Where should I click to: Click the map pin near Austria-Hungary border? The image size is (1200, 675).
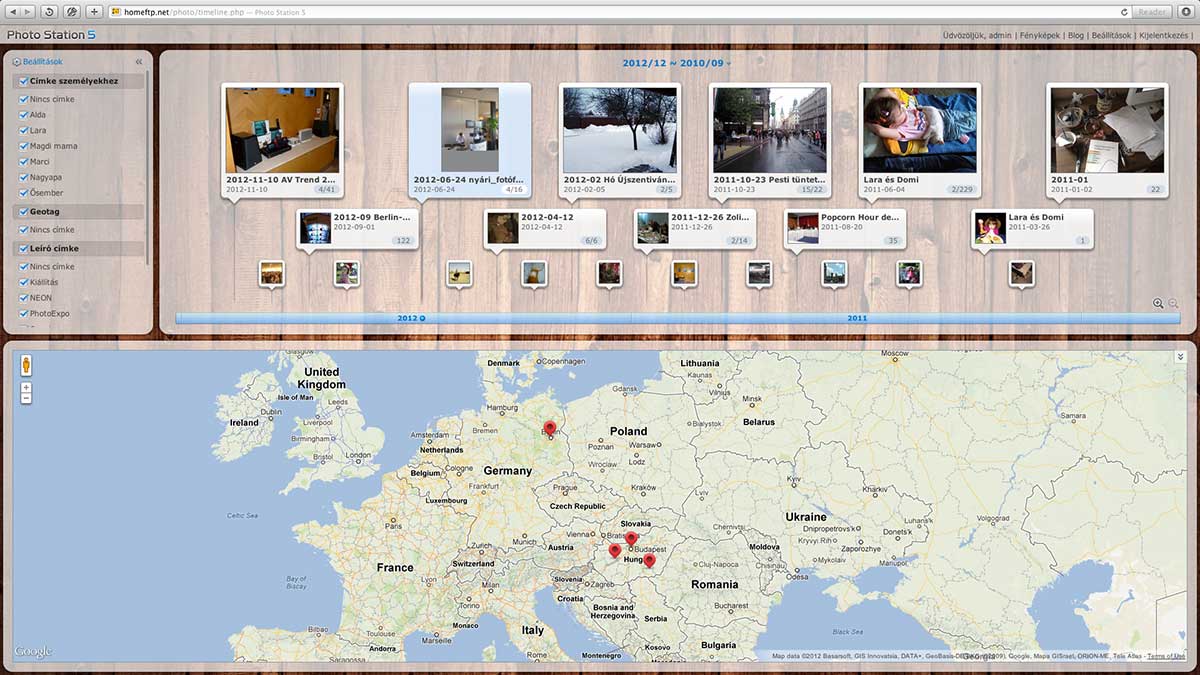click(614, 551)
